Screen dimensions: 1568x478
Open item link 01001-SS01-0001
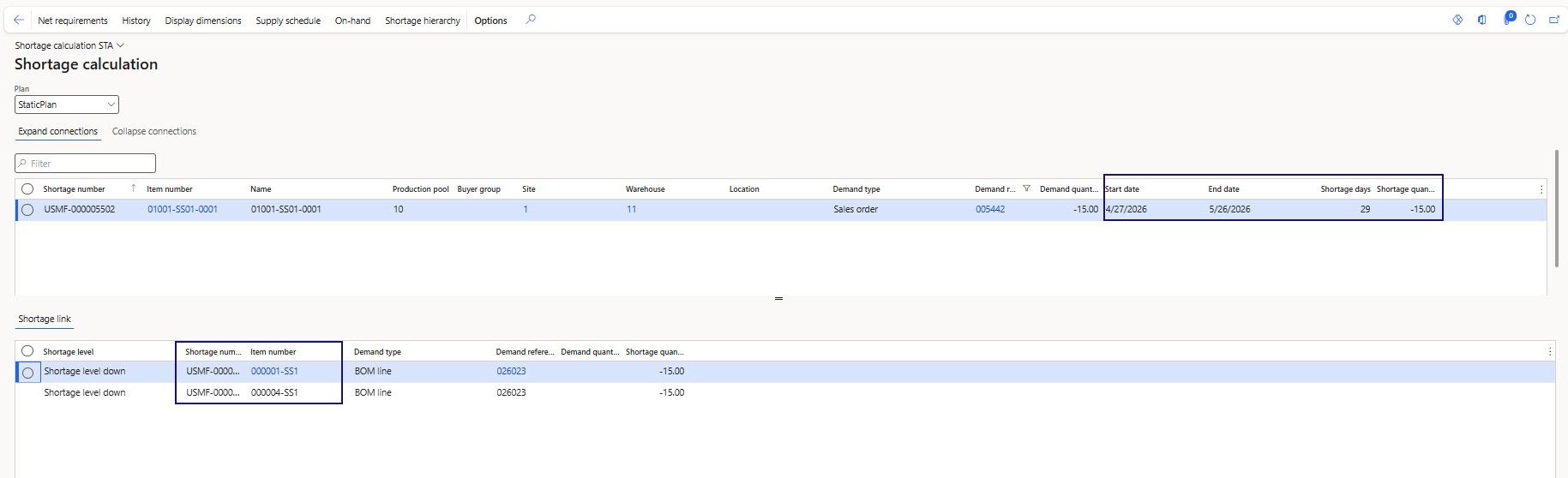coord(183,209)
